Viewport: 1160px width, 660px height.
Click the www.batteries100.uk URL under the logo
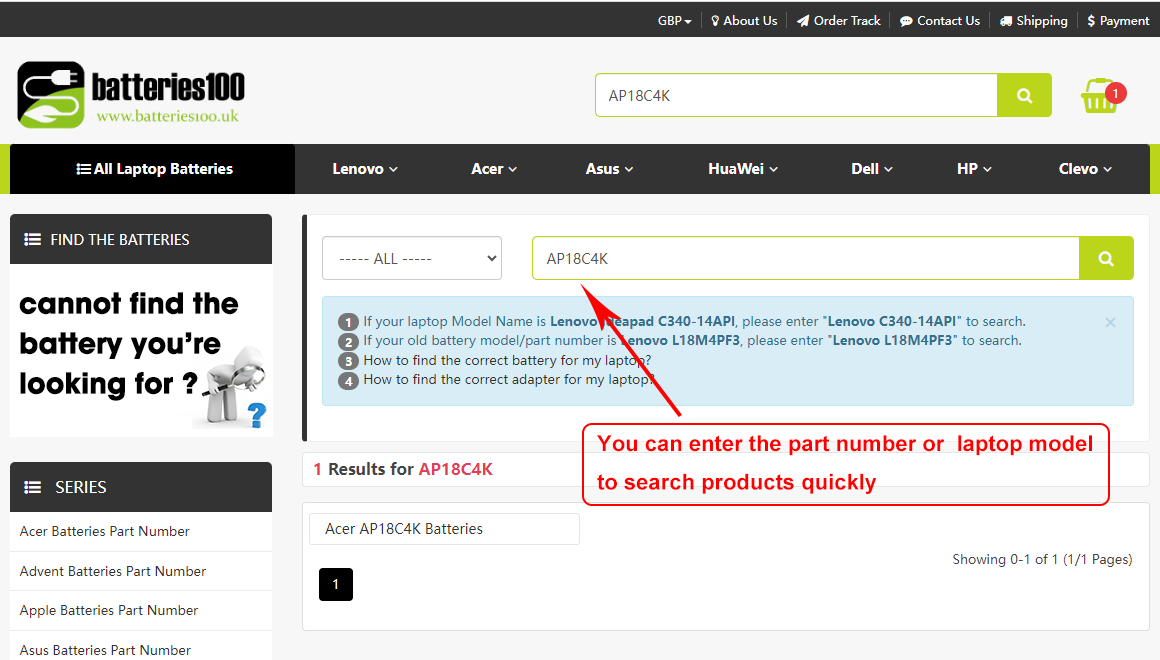[x=168, y=116]
